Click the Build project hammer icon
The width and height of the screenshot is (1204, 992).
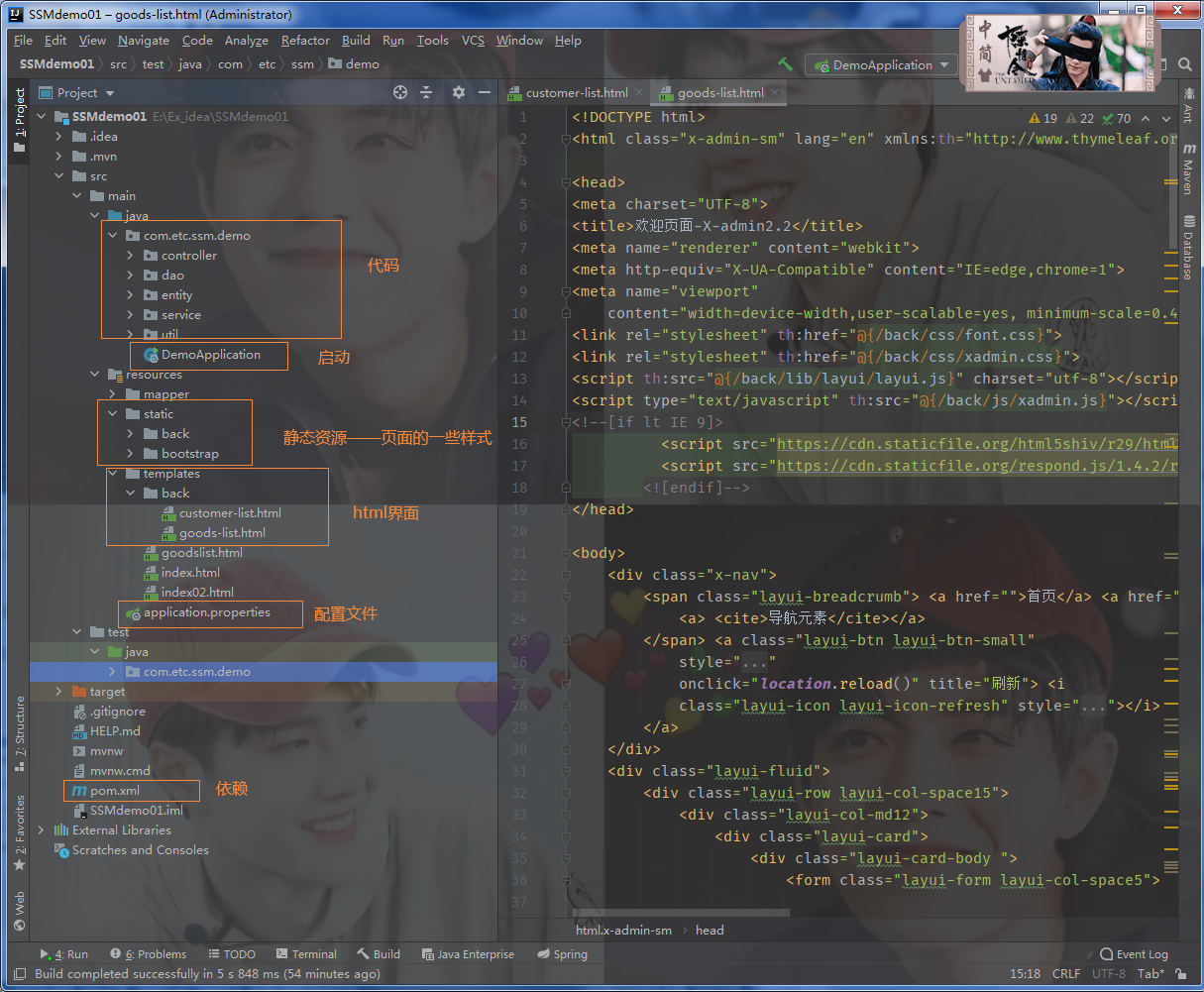(785, 64)
